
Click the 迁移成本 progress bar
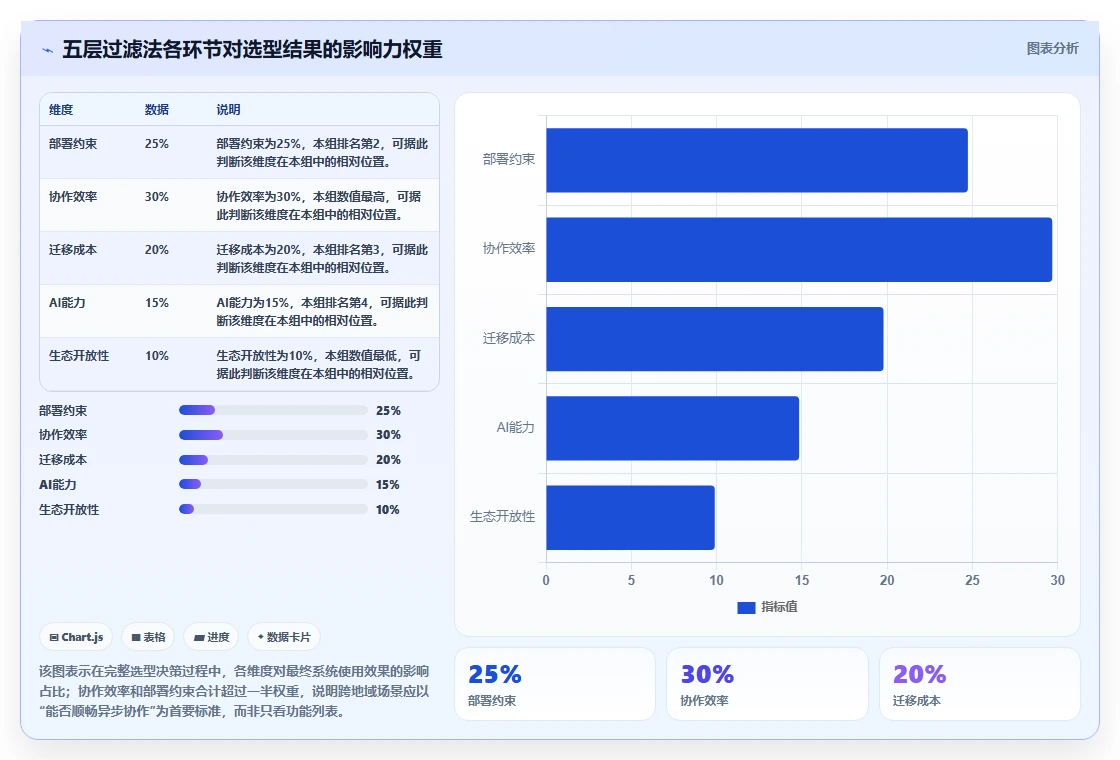(x=273, y=460)
